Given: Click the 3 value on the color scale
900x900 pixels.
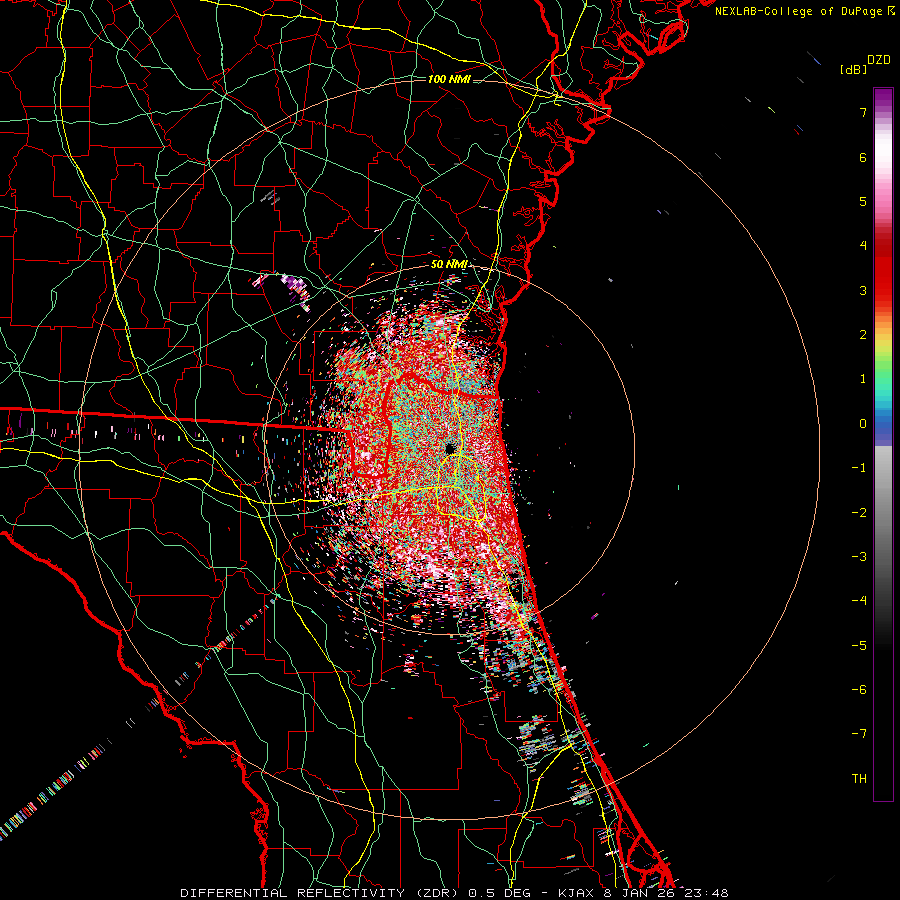Looking at the screenshot, I should tap(863, 290).
